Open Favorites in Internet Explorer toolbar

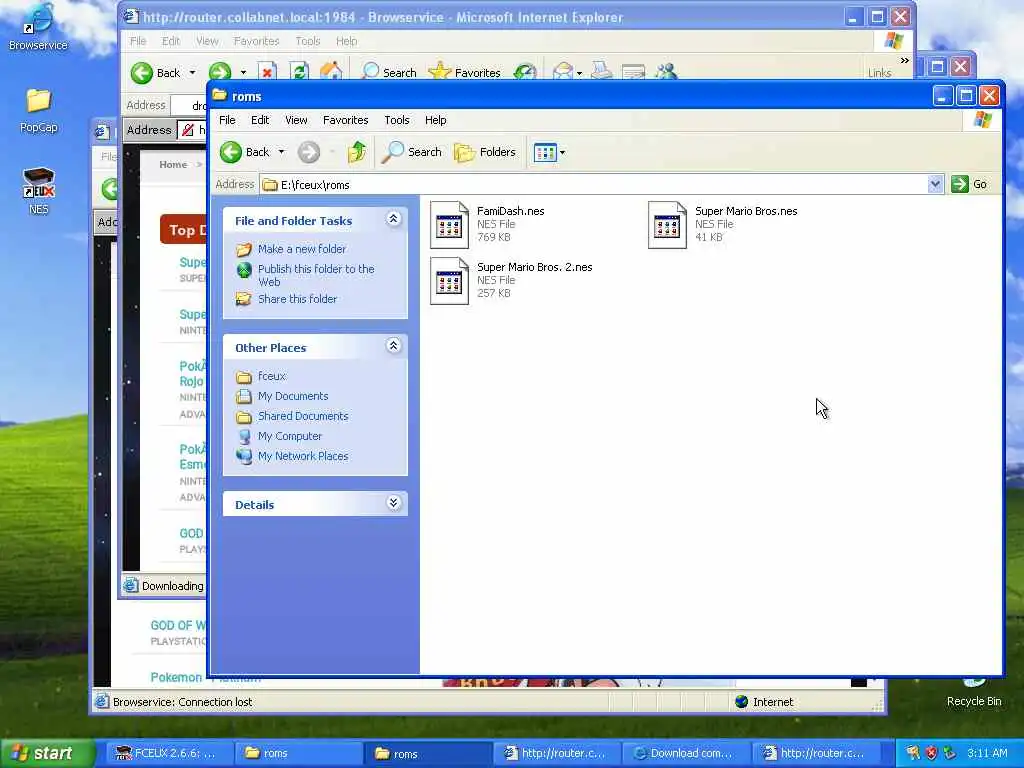tap(464, 72)
